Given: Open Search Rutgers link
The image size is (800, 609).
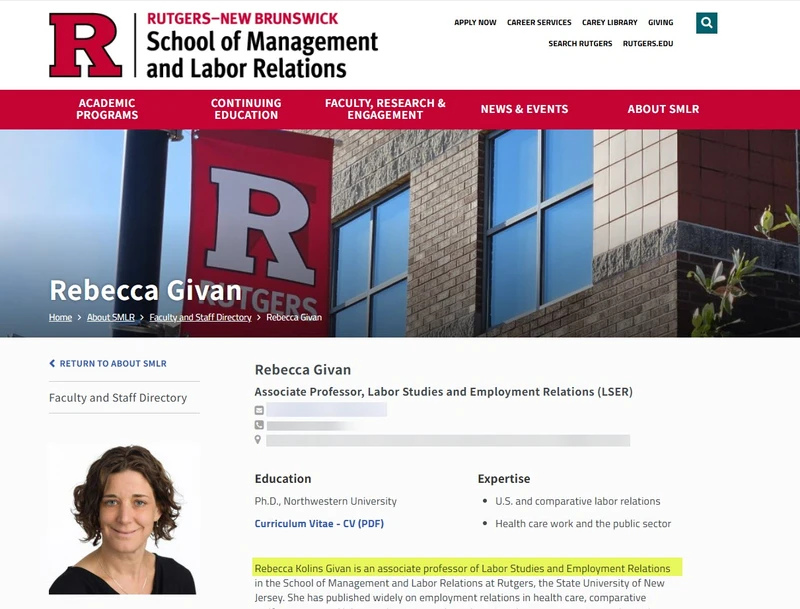Looking at the screenshot, I should pos(580,43).
